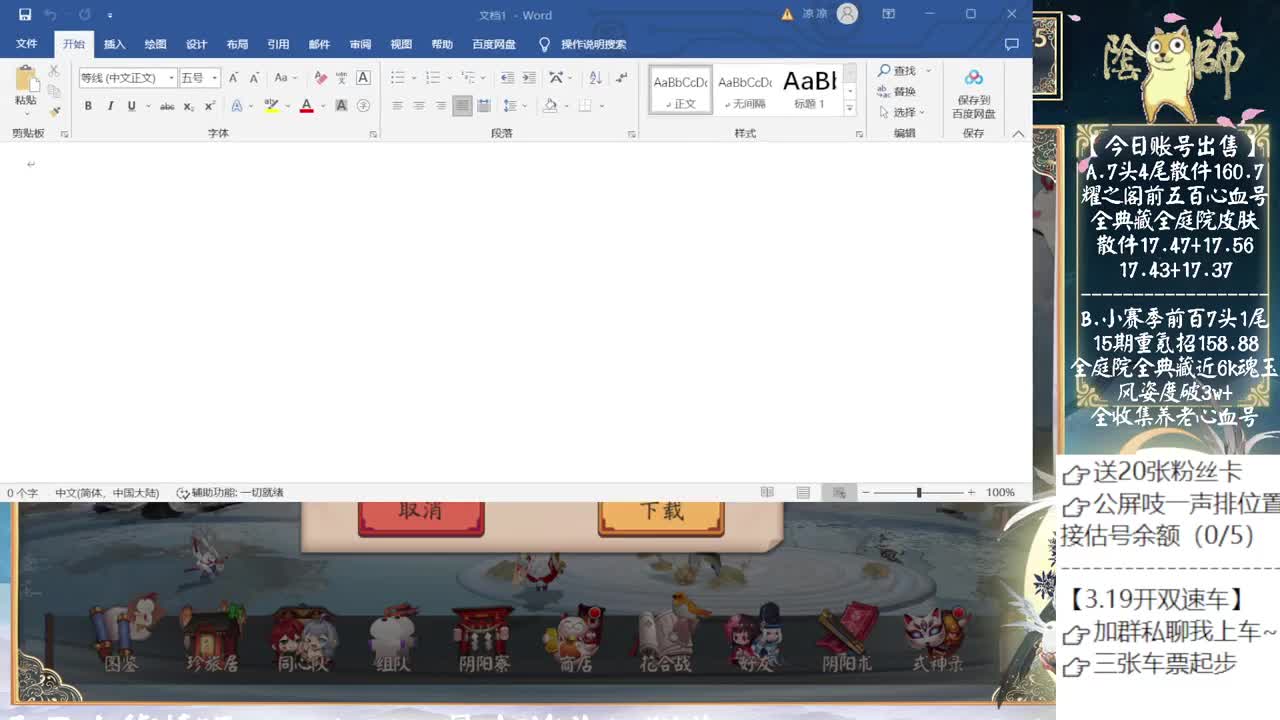This screenshot has height=720, width=1280.
Task: Align text to the right
Action: pos(441,106)
